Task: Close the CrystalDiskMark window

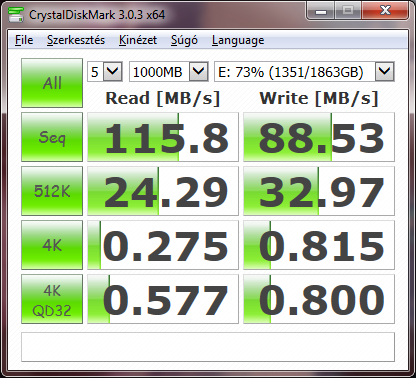Action: (385, 11)
